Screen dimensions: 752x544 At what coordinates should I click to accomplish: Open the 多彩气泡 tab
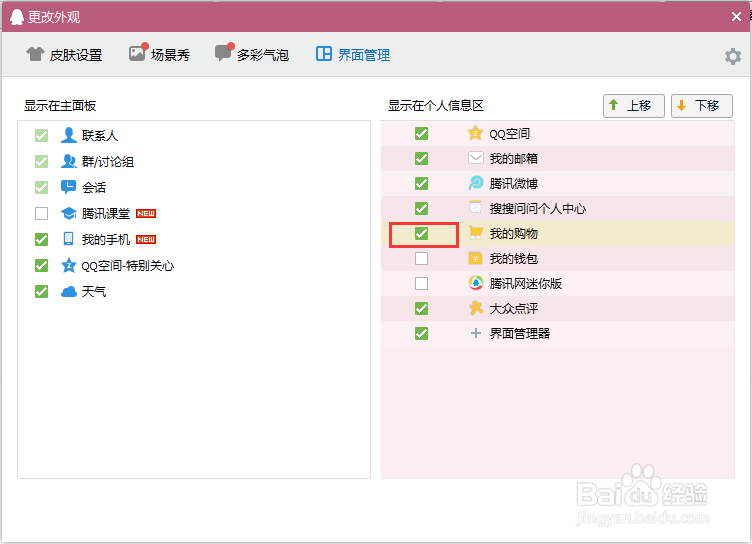click(x=252, y=54)
